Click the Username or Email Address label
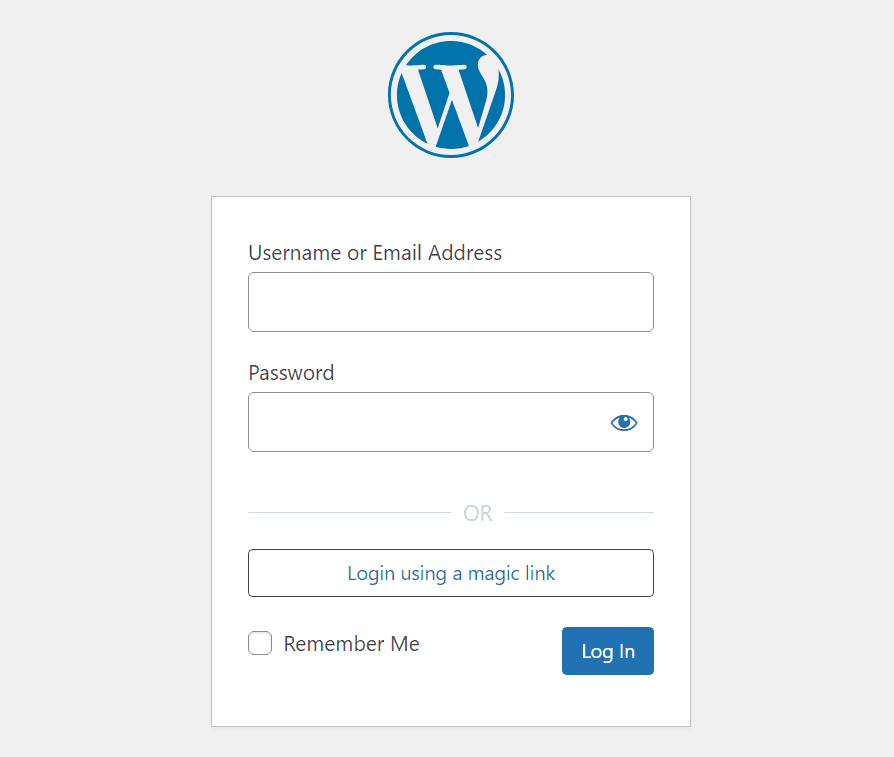Viewport: 894px width, 757px height. [x=375, y=253]
